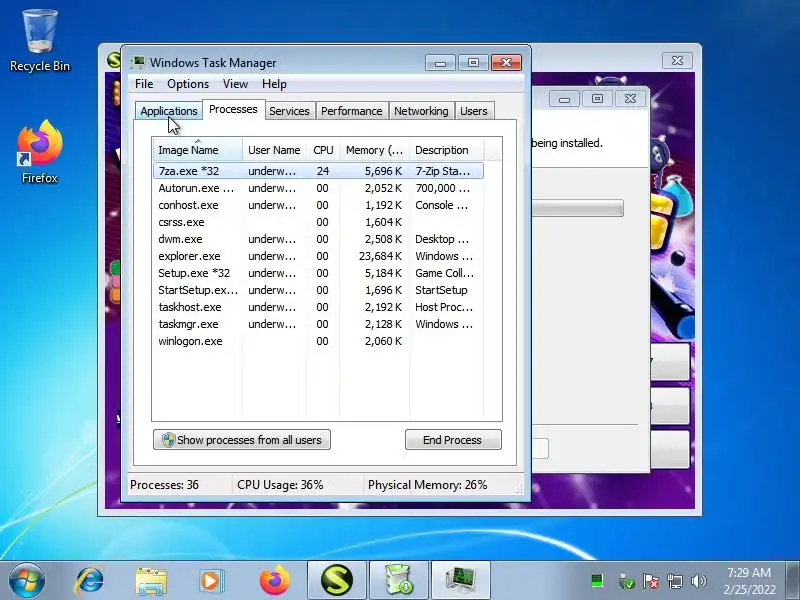
Task: Click the Physical Memory: 26% status
Action: tap(428, 485)
